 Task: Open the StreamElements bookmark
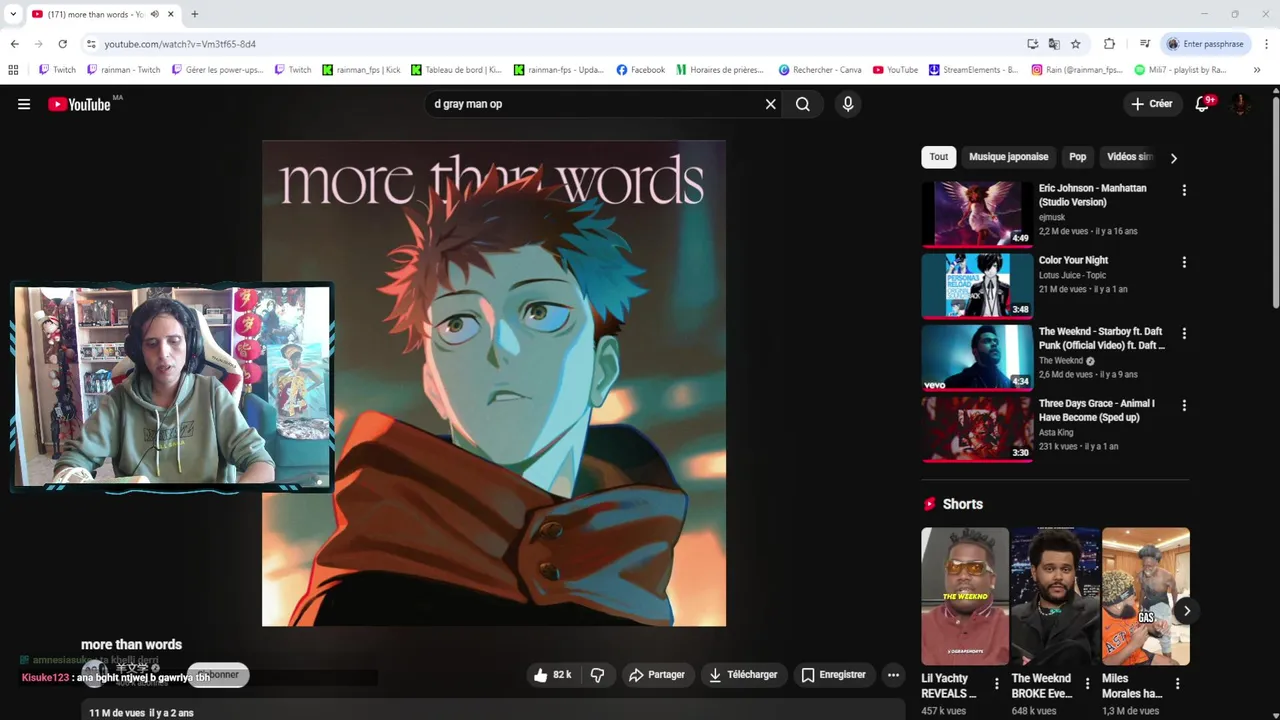pos(973,70)
